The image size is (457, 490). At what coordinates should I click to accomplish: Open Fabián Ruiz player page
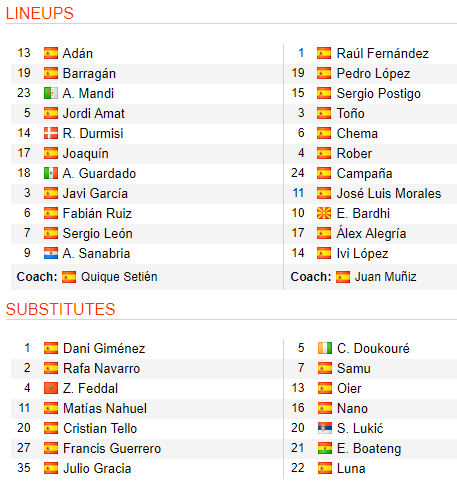[97, 213]
